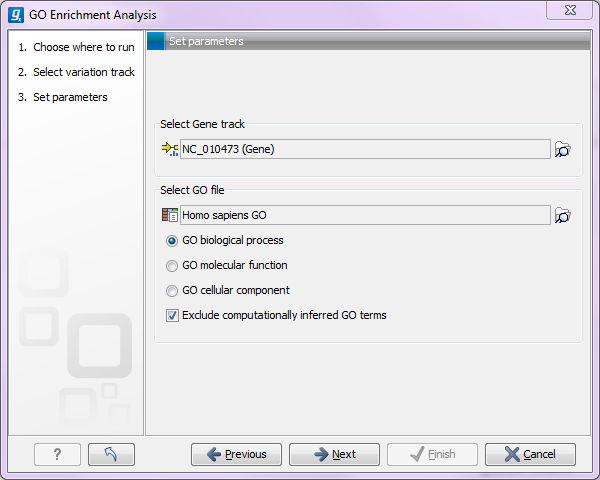This screenshot has width=600, height=480.
Task: Proceed with the Next button
Action: 334,454
